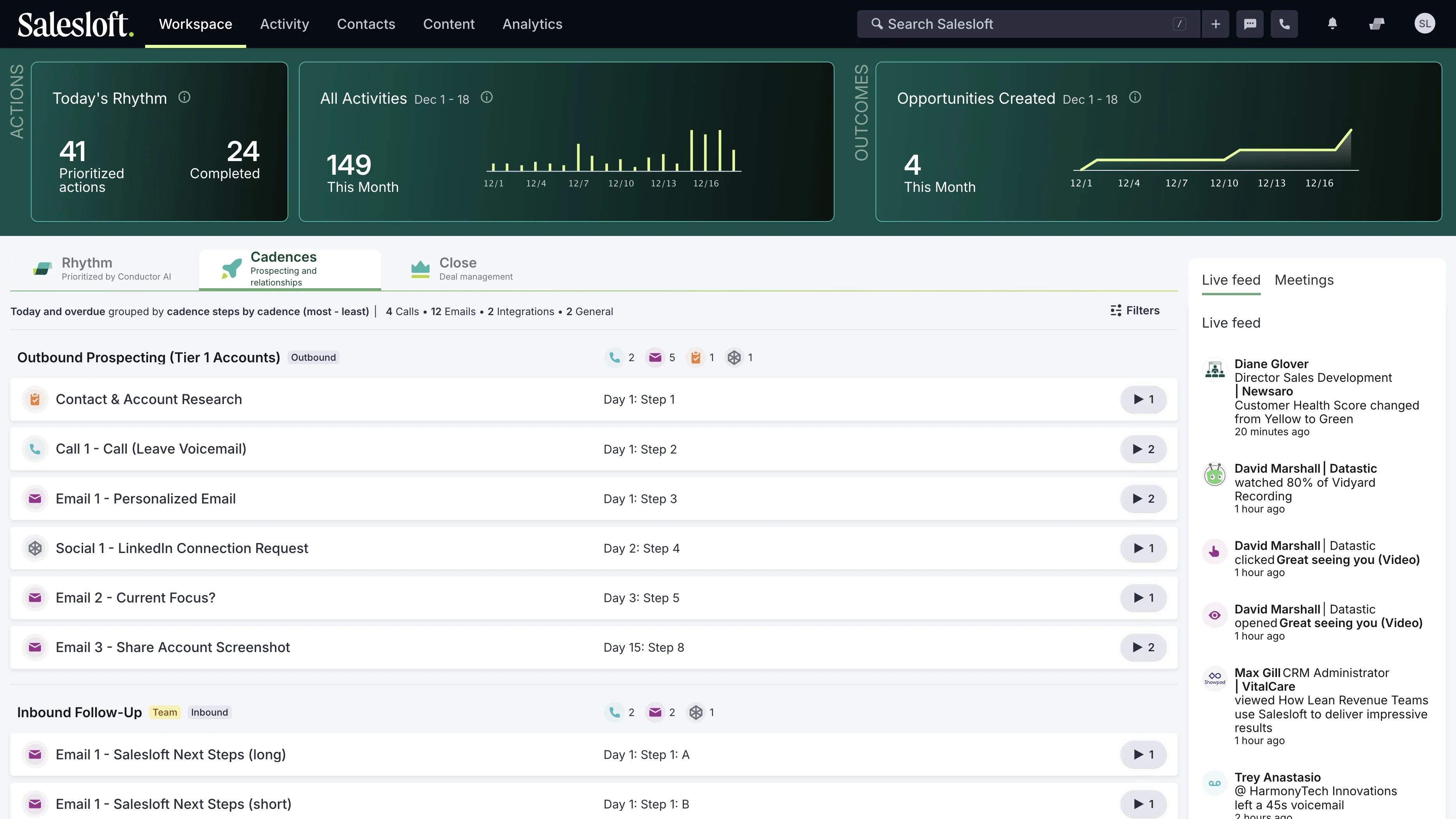Click phone icon on Call 1 row
This screenshot has height=819, width=1456.
coord(35,449)
